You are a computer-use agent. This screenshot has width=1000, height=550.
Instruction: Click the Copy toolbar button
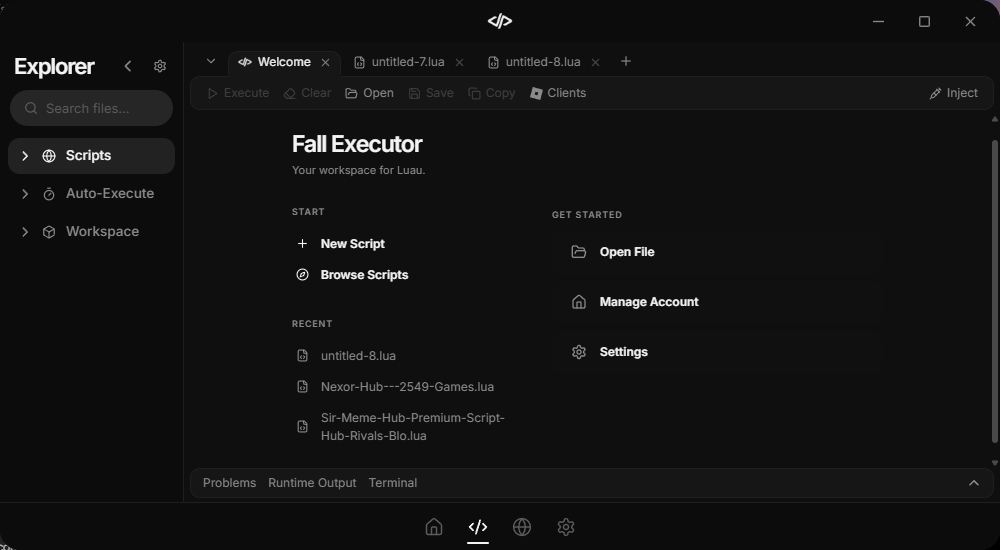[492, 93]
